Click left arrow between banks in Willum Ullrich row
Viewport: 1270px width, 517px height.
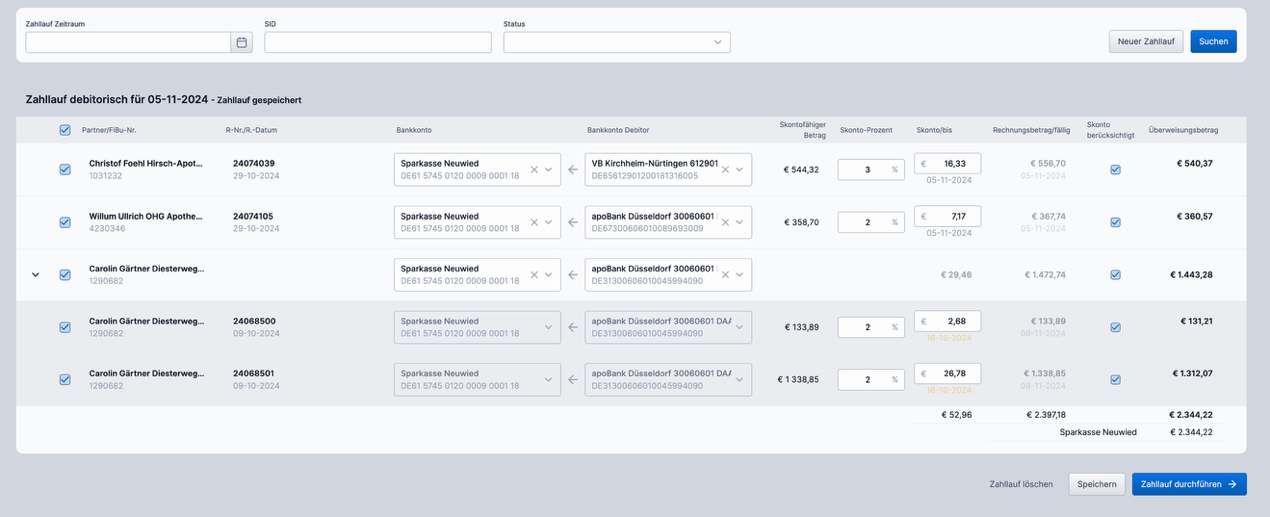(x=573, y=222)
